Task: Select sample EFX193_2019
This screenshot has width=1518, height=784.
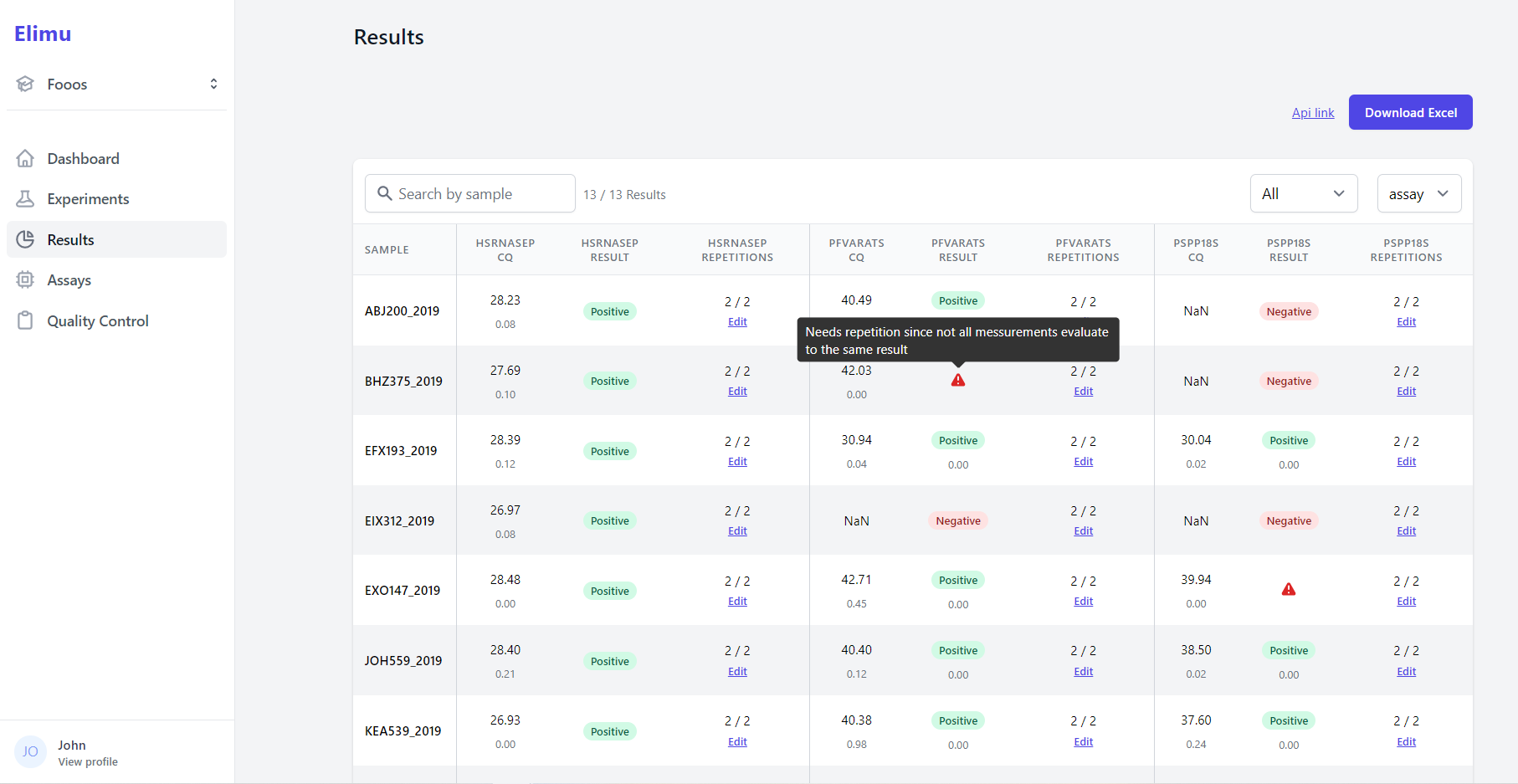Action: click(x=401, y=450)
